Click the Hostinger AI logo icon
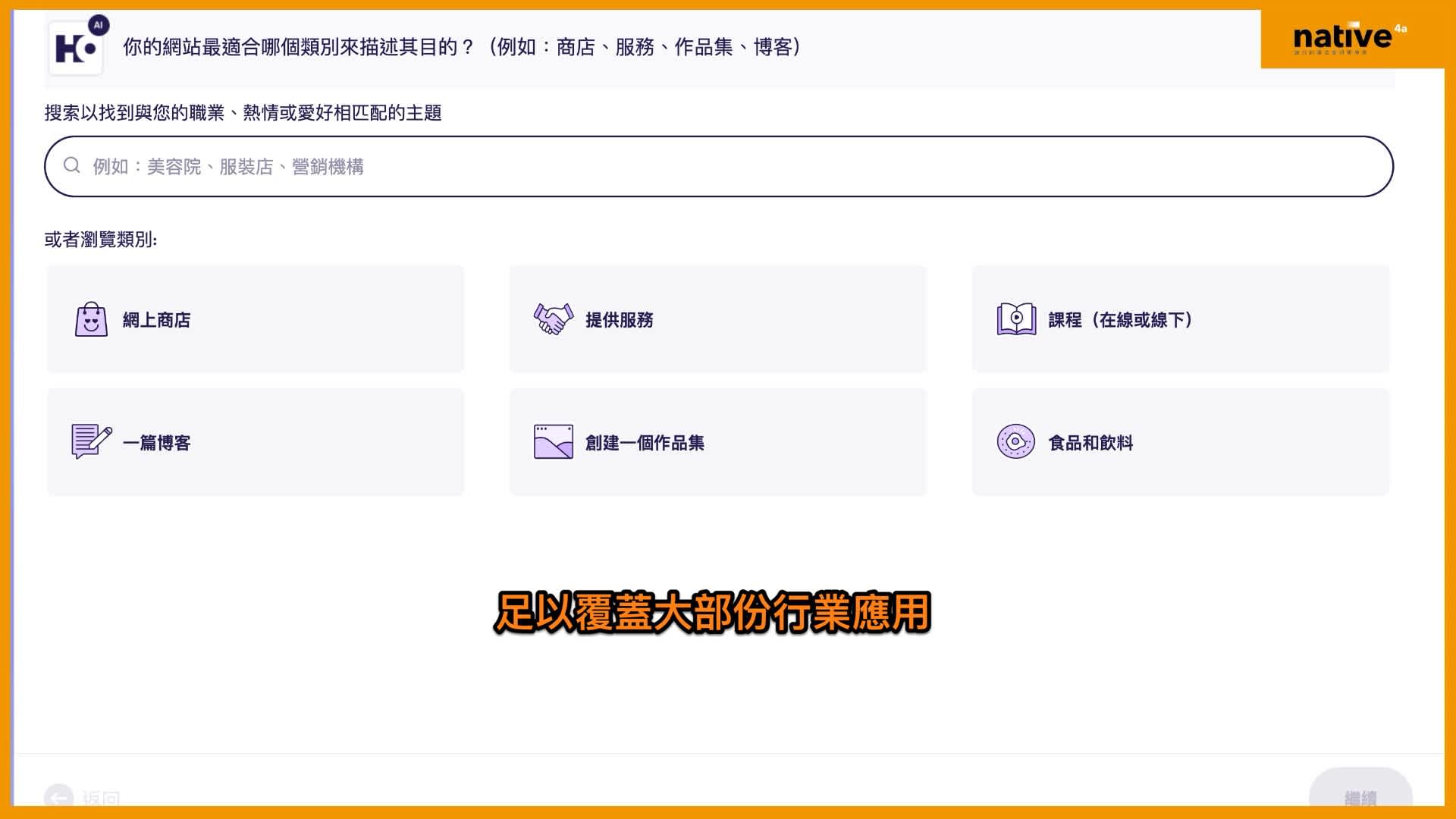The image size is (1456, 819). click(x=75, y=49)
